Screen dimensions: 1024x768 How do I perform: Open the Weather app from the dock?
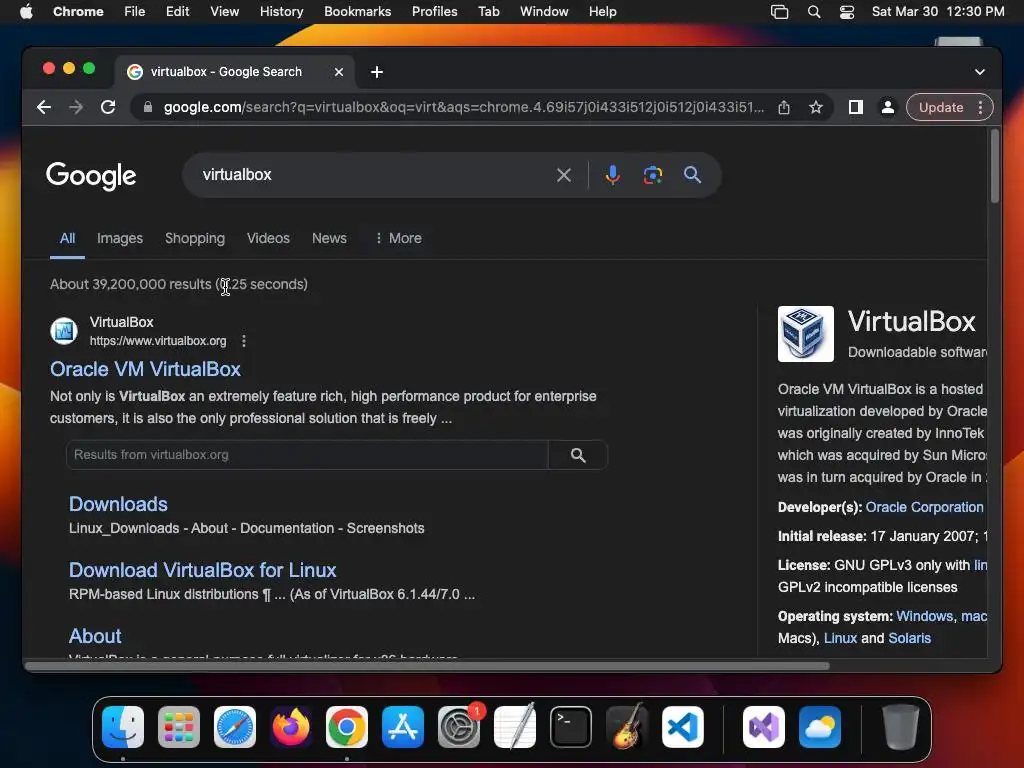tap(820, 727)
